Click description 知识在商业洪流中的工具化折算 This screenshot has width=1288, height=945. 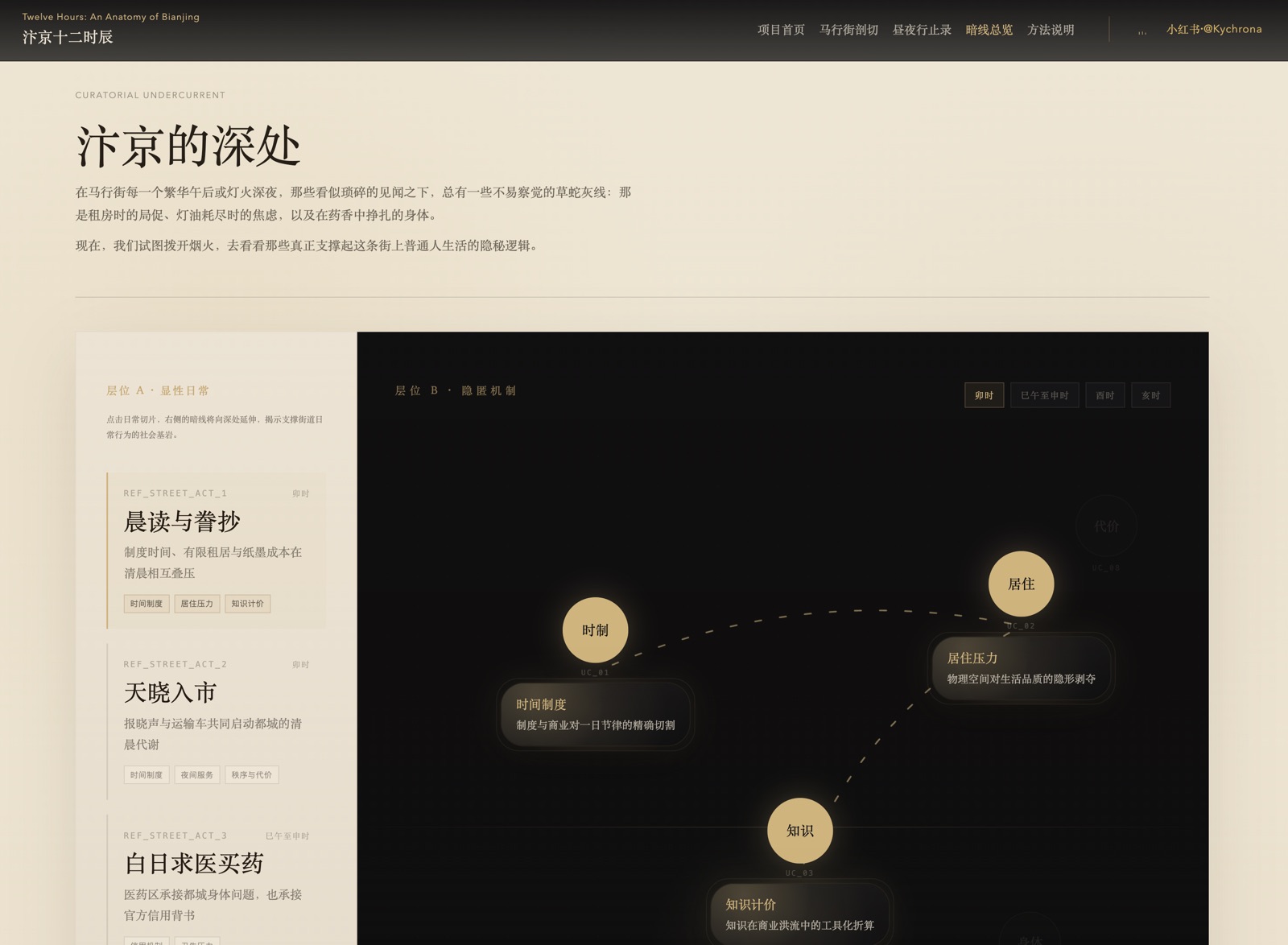[x=799, y=925]
